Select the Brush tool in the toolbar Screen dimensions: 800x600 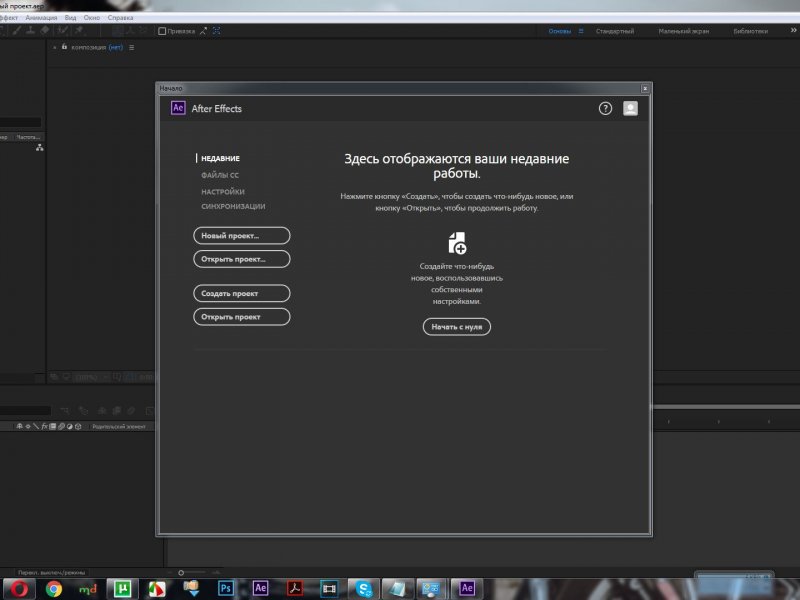click(17, 31)
